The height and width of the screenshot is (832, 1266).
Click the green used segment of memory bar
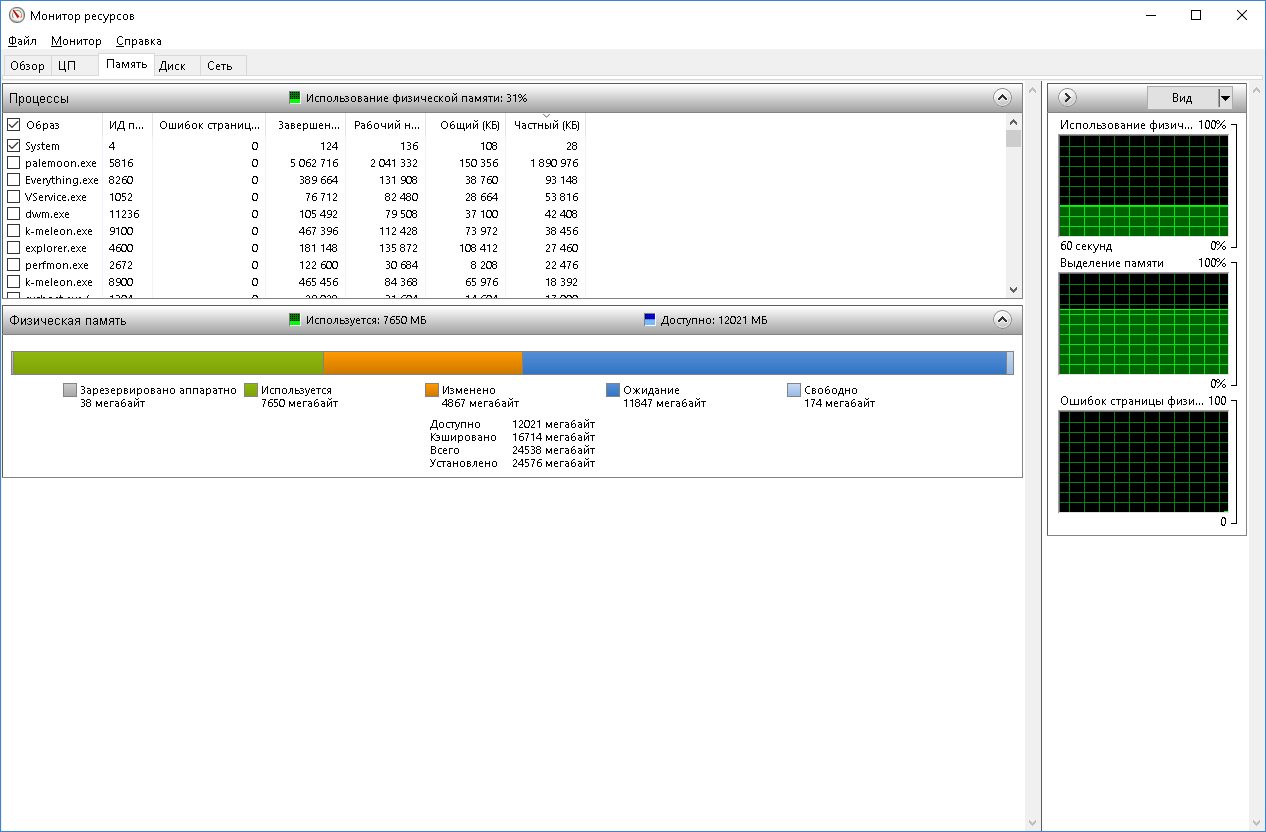pos(168,363)
